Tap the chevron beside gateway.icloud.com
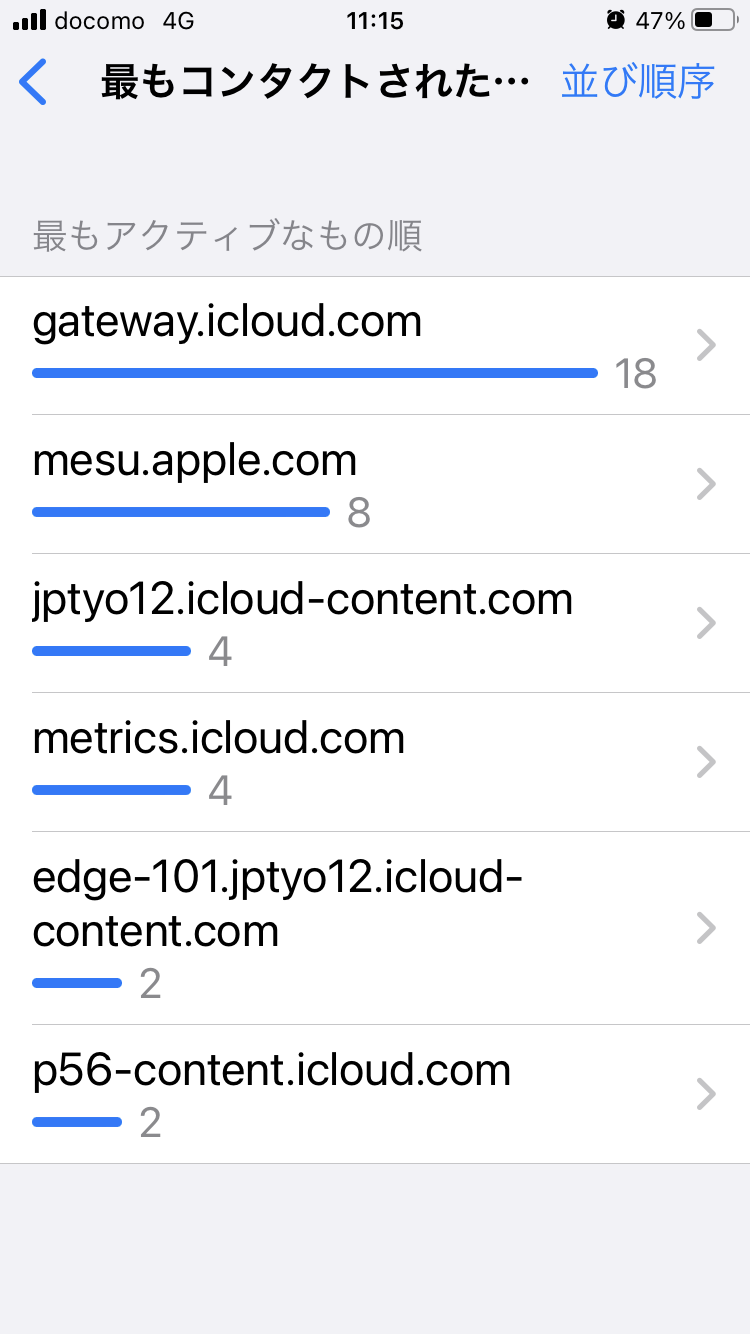The height and width of the screenshot is (1334, 750). coord(706,346)
